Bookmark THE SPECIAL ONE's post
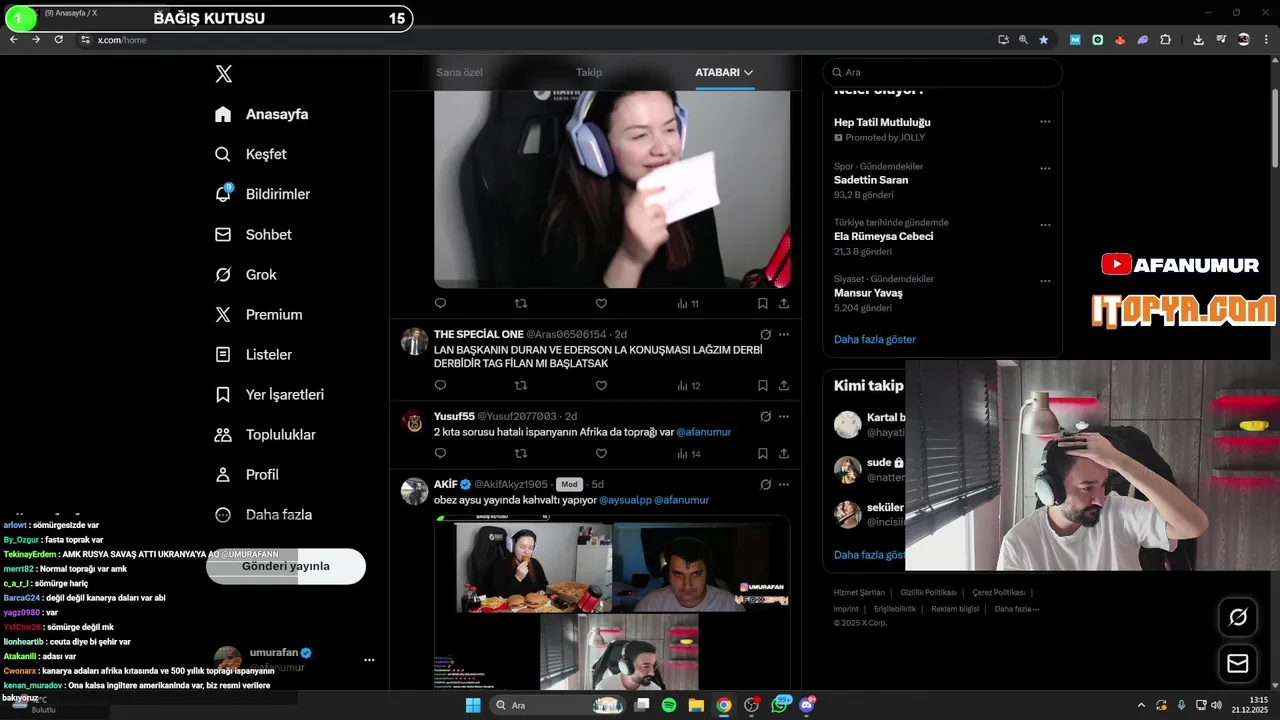Image resolution: width=1280 pixels, height=720 pixels. (x=762, y=385)
